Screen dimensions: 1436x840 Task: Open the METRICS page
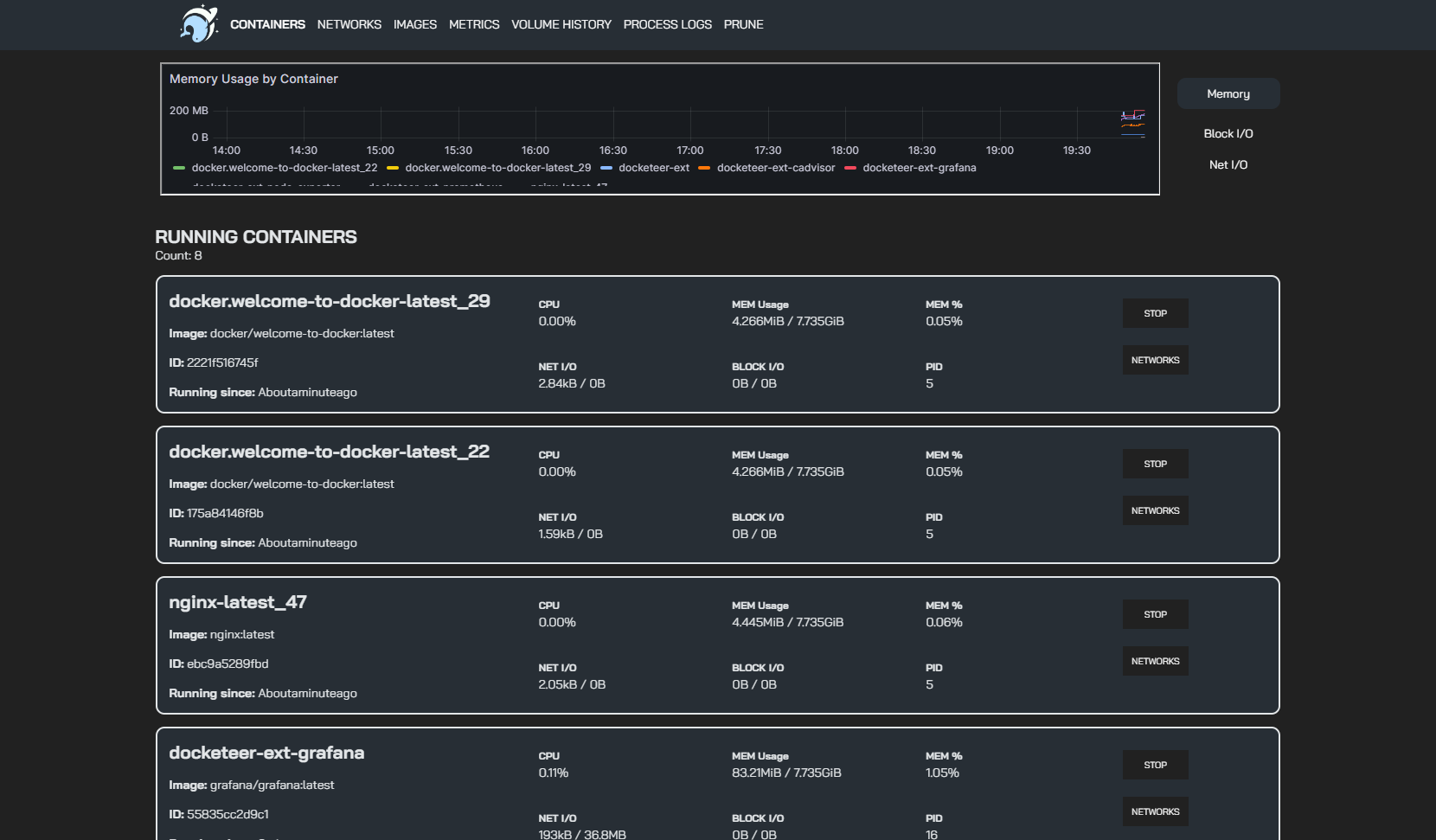tap(474, 24)
